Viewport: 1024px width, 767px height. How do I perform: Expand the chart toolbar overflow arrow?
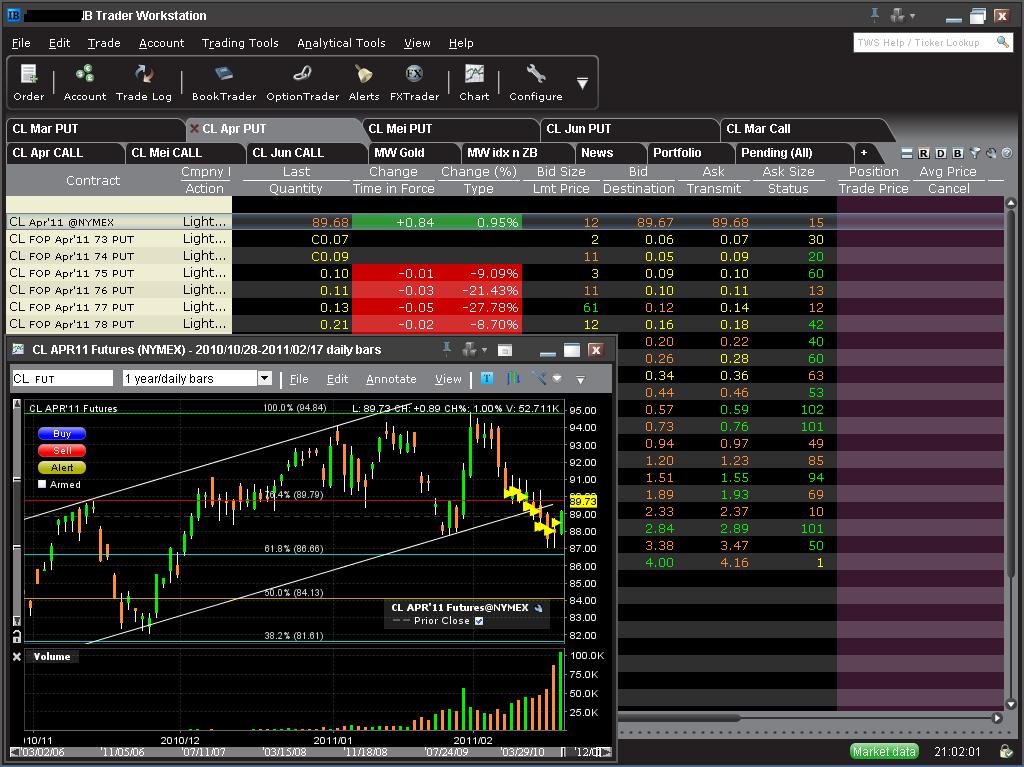tap(581, 379)
